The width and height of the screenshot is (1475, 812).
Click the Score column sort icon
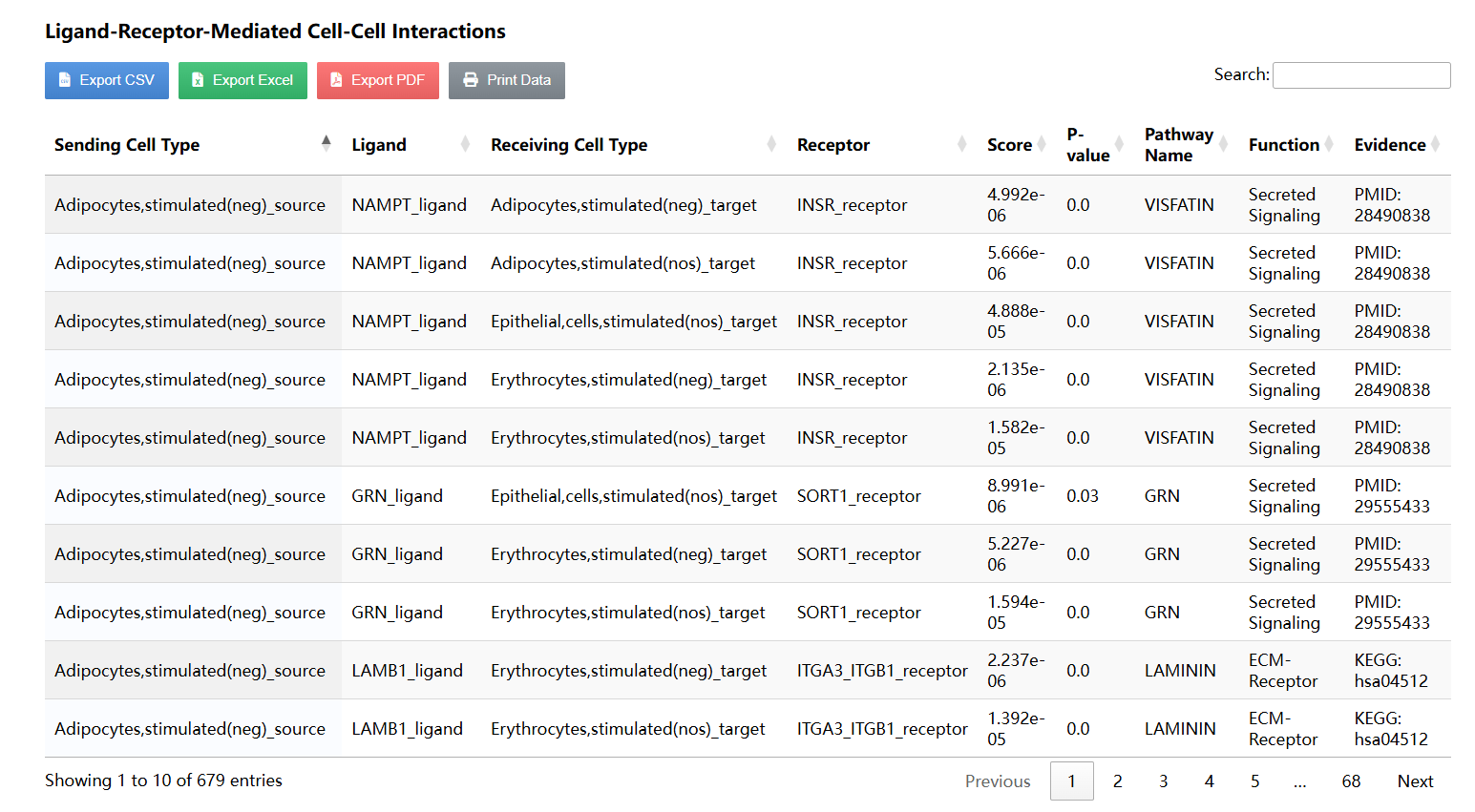click(1042, 144)
